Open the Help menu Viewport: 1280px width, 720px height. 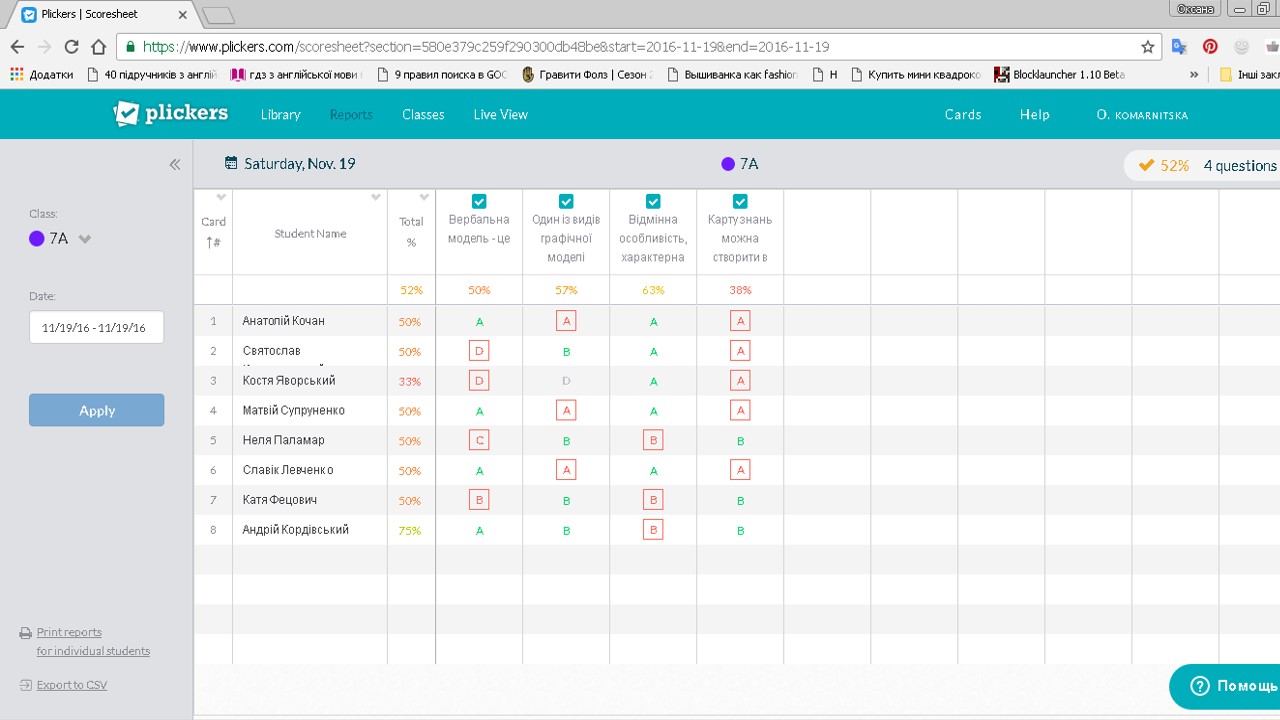pyautogui.click(x=1035, y=114)
